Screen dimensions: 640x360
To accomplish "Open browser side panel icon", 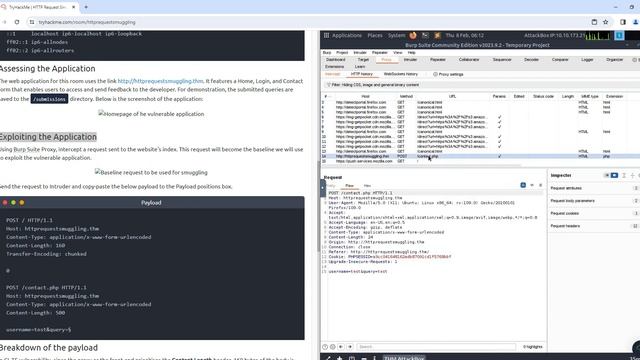I will pyautogui.click(x=623, y=22).
